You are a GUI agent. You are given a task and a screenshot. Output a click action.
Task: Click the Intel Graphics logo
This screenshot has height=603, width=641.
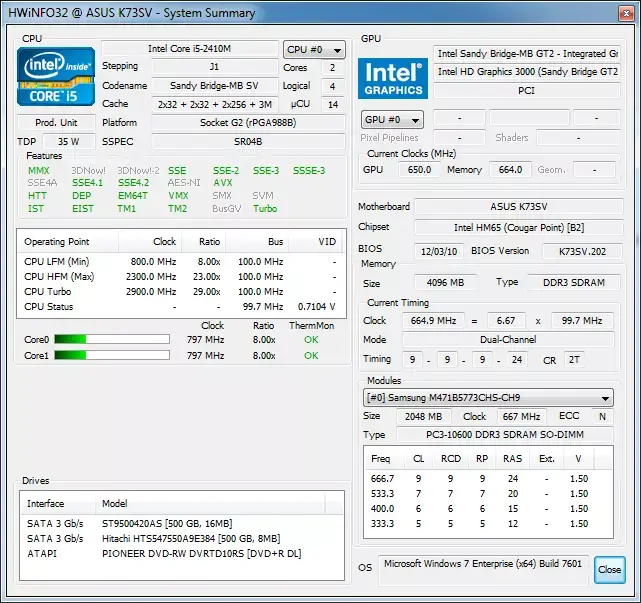pos(393,78)
